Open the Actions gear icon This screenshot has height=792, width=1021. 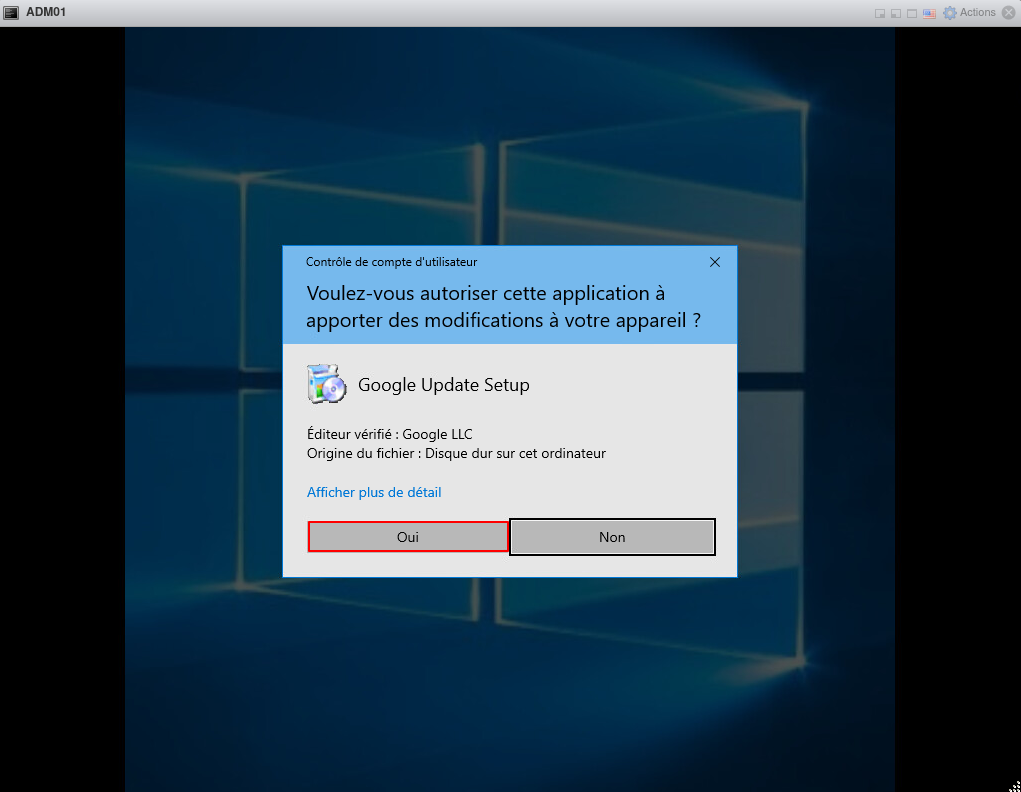click(x=949, y=13)
